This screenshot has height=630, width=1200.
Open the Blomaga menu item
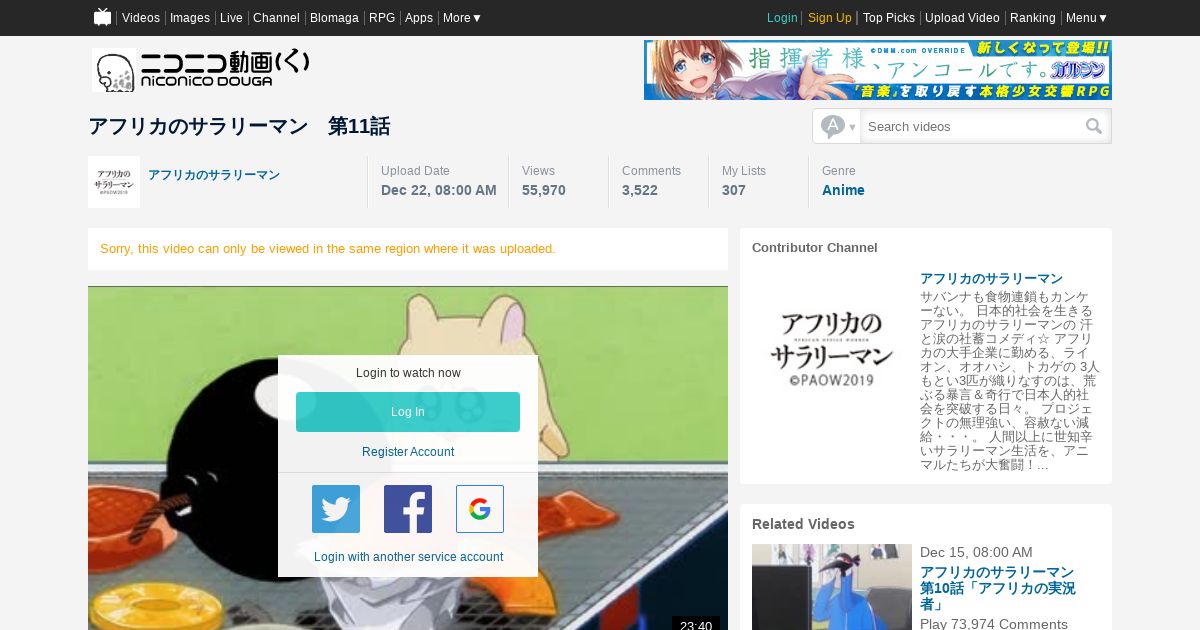click(334, 18)
